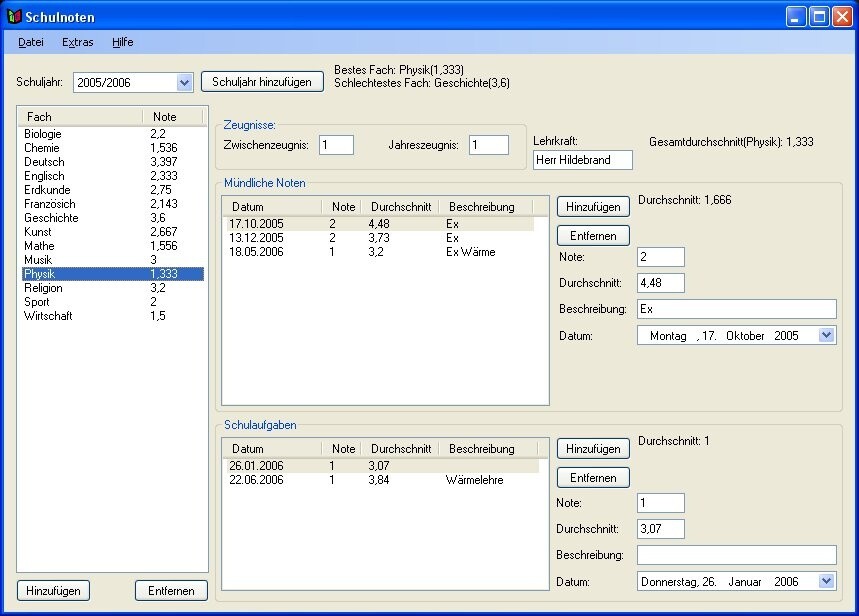Select Geschichte in the subject list
Viewport: 859px width, 616px height.
pos(112,218)
